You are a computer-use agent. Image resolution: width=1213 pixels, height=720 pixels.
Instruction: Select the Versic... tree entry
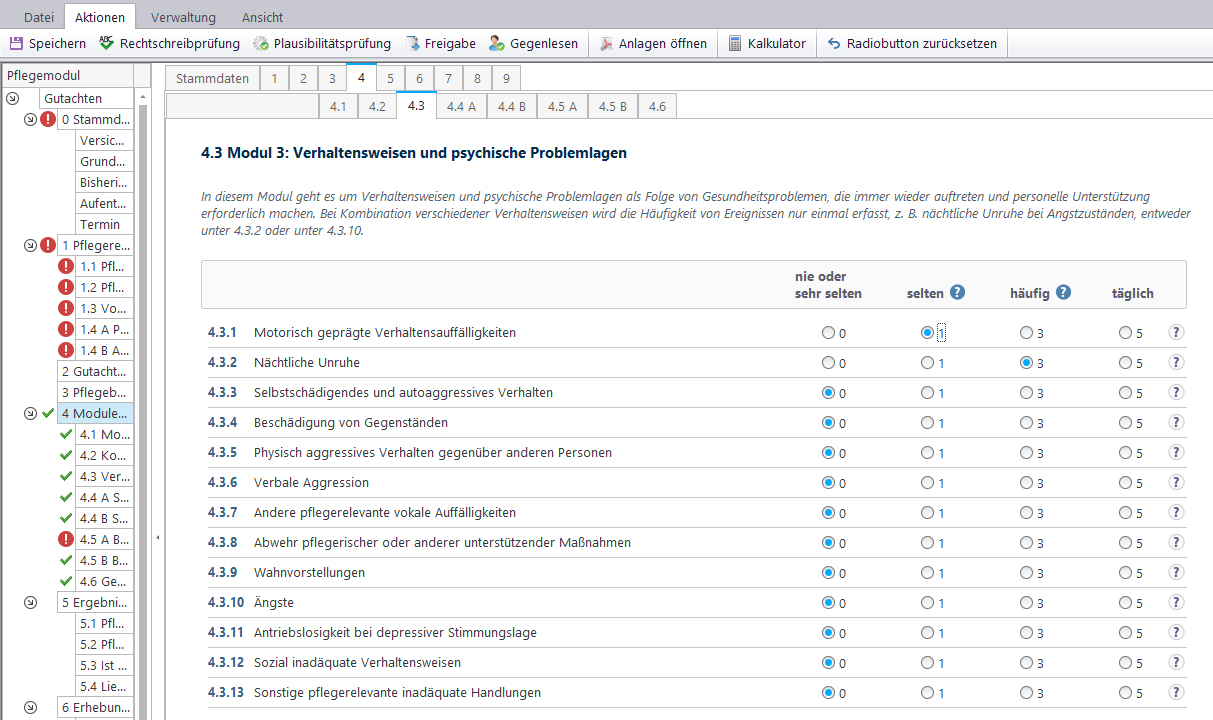(x=104, y=141)
